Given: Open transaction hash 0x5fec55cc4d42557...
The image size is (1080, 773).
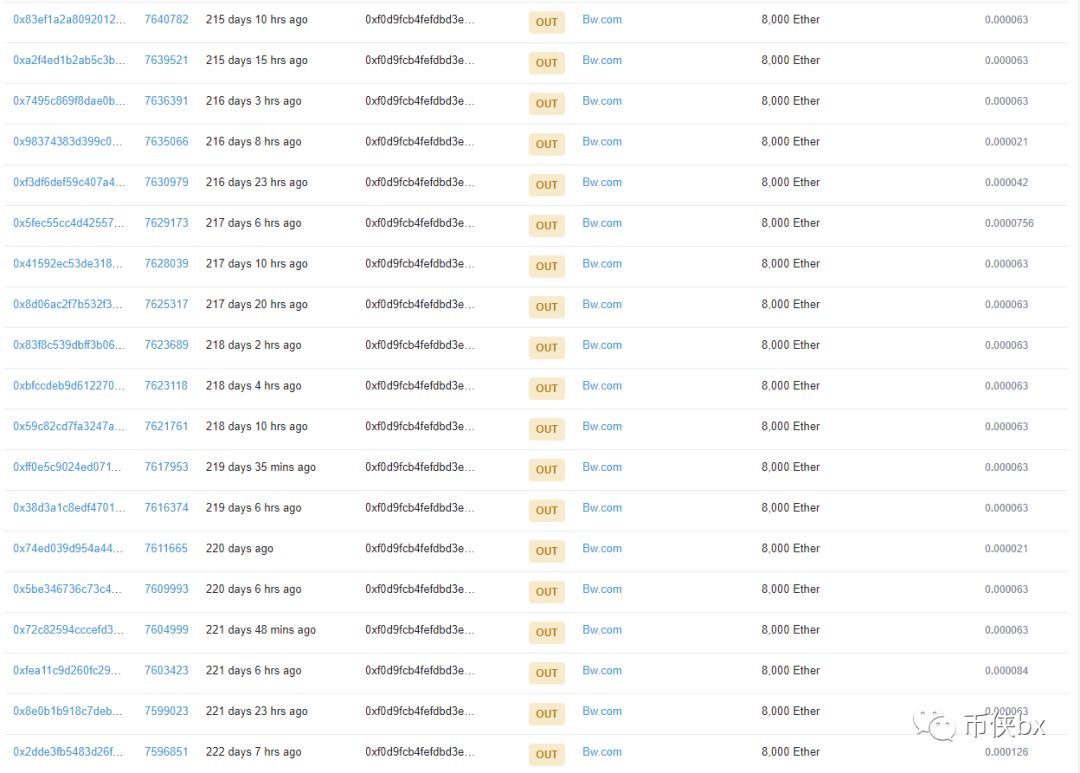Looking at the screenshot, I should pyautogui.click(x=68, y=223).
